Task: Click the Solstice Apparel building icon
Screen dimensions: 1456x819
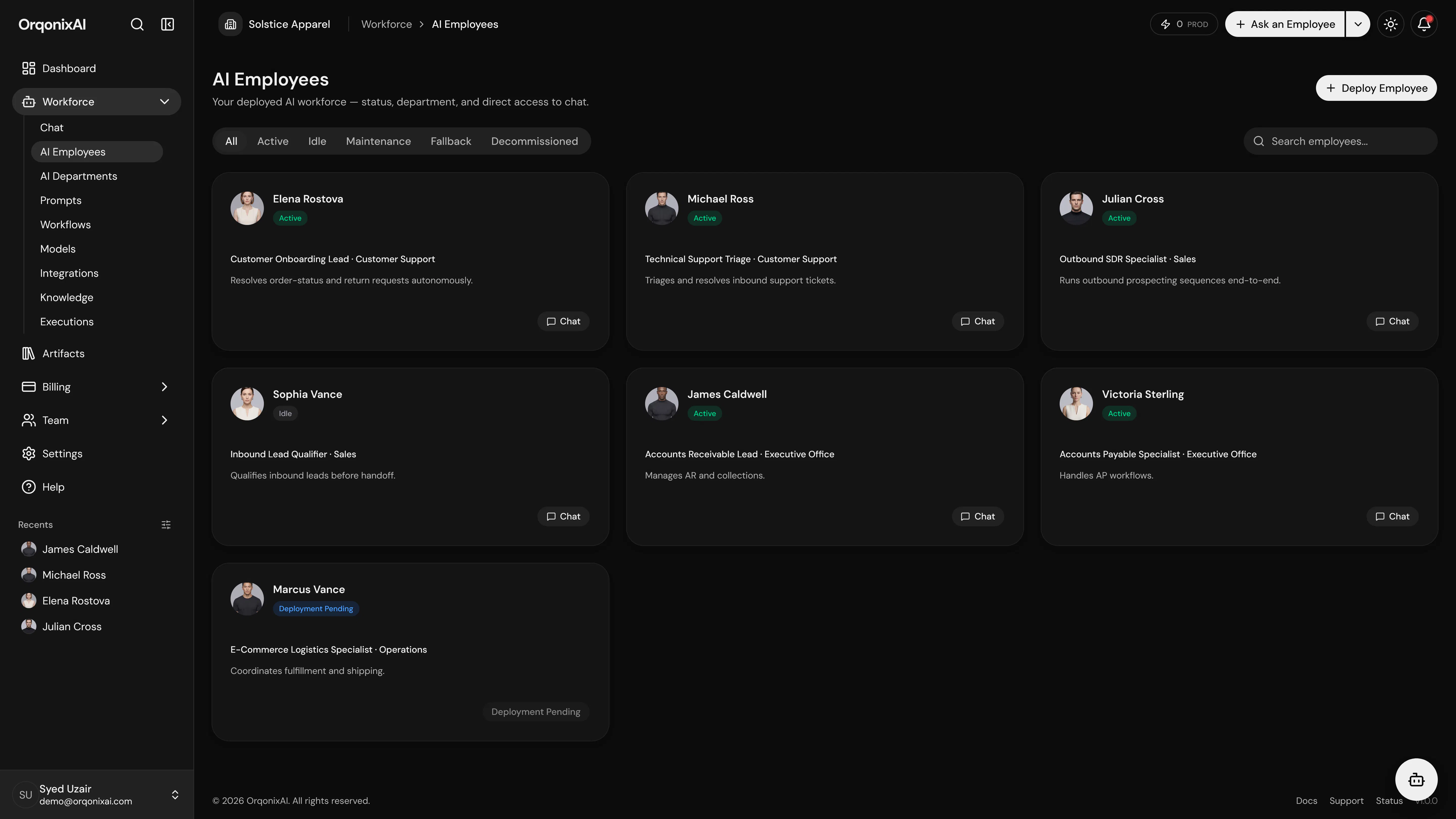Action: (231, 24)
